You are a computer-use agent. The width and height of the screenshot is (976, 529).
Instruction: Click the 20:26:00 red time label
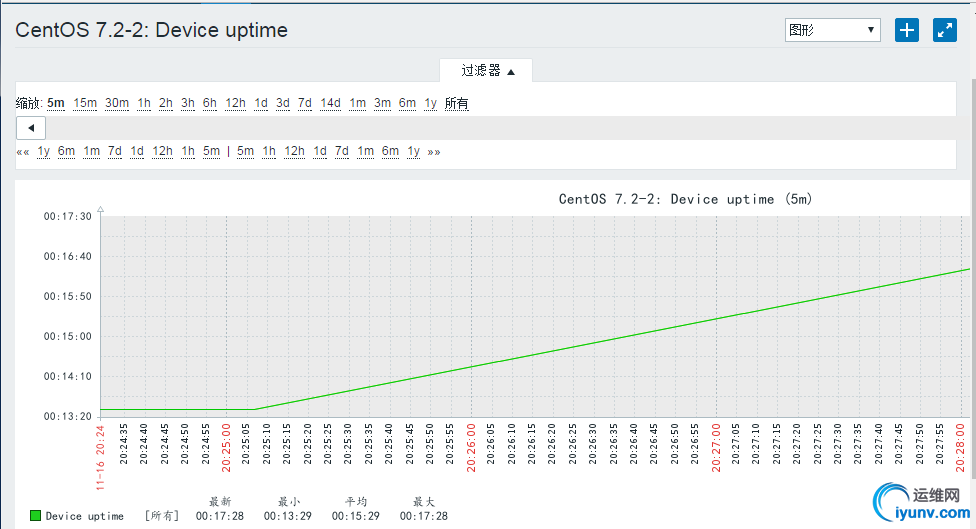[471, 447]
